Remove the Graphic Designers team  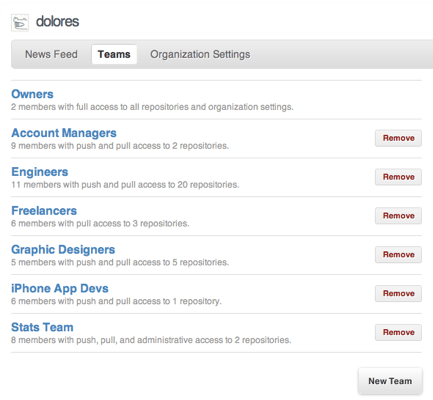click(x=398, y=255)
